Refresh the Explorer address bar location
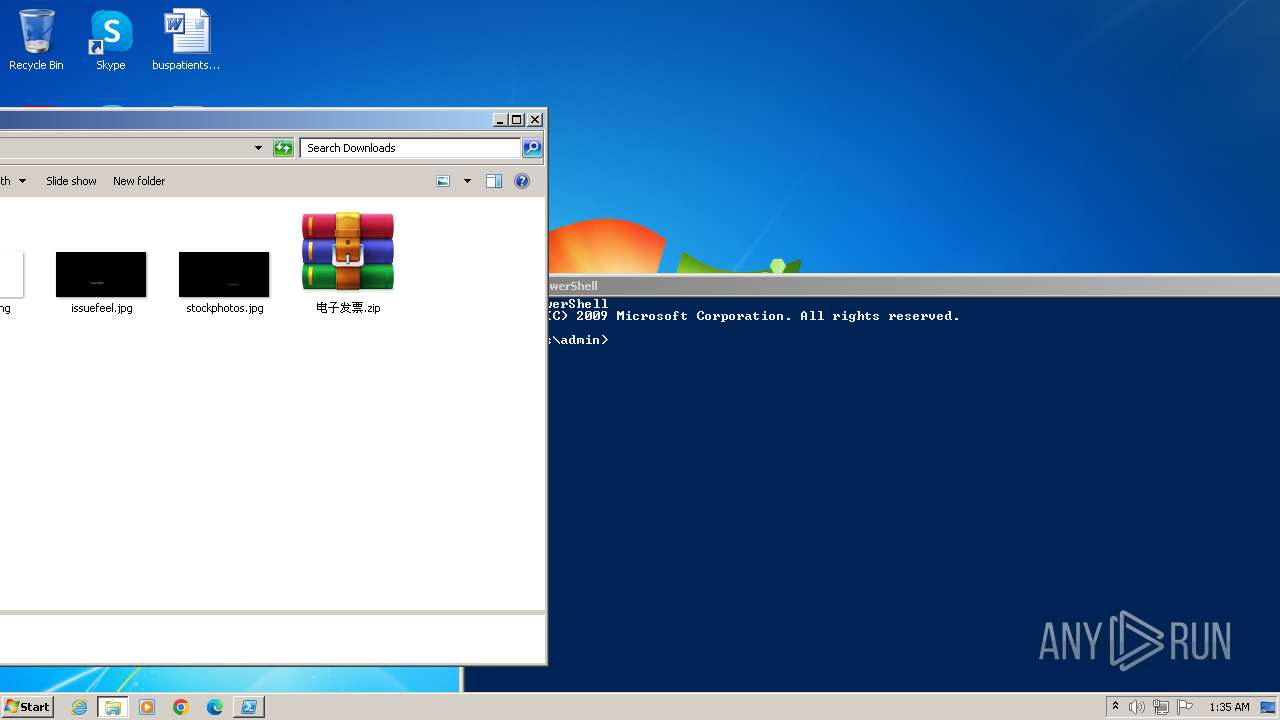This screenshot has width=1280, height=720. pyautogui.click(x=283, y=148)
